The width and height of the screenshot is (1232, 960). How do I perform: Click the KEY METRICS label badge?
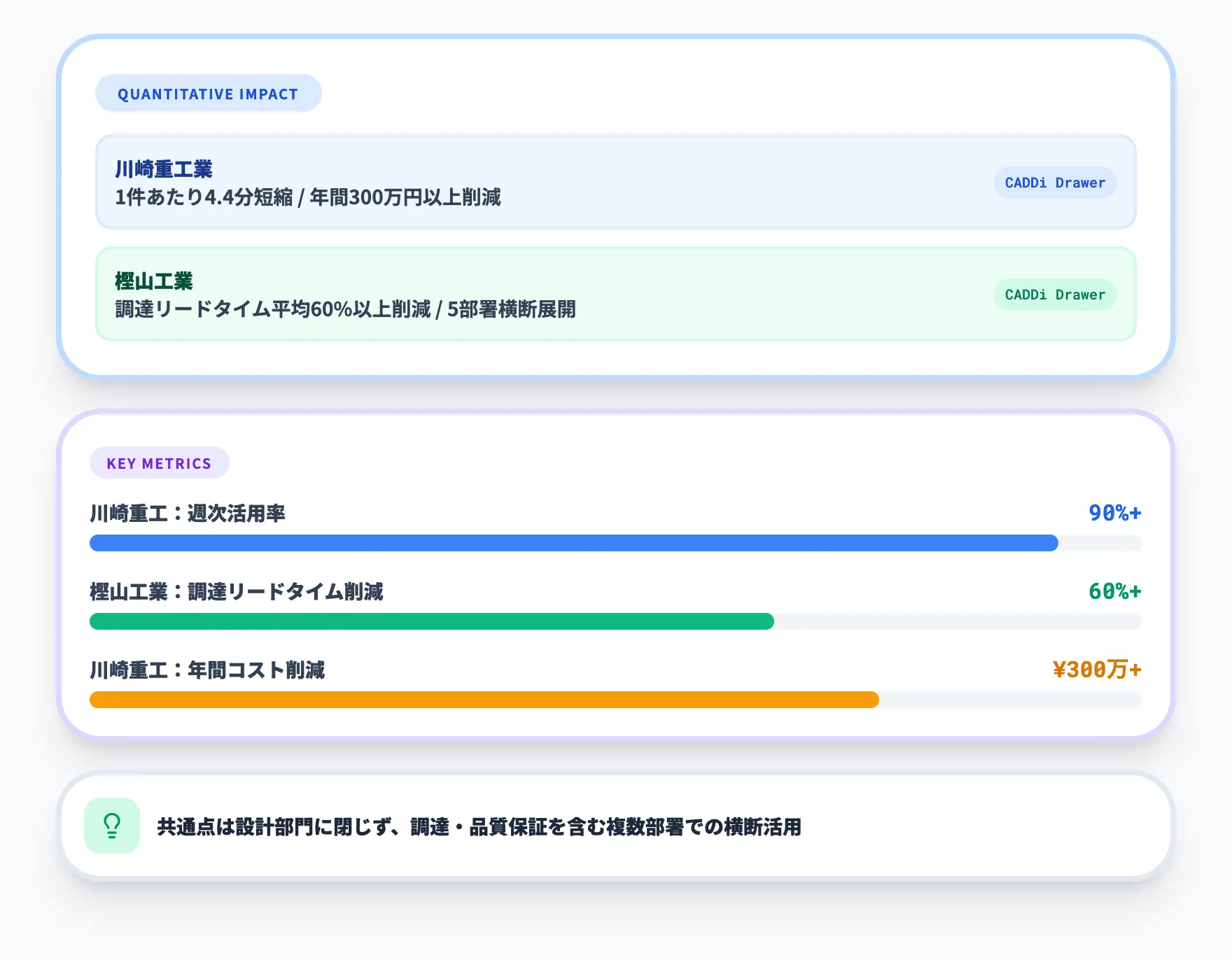click(159, 463)
